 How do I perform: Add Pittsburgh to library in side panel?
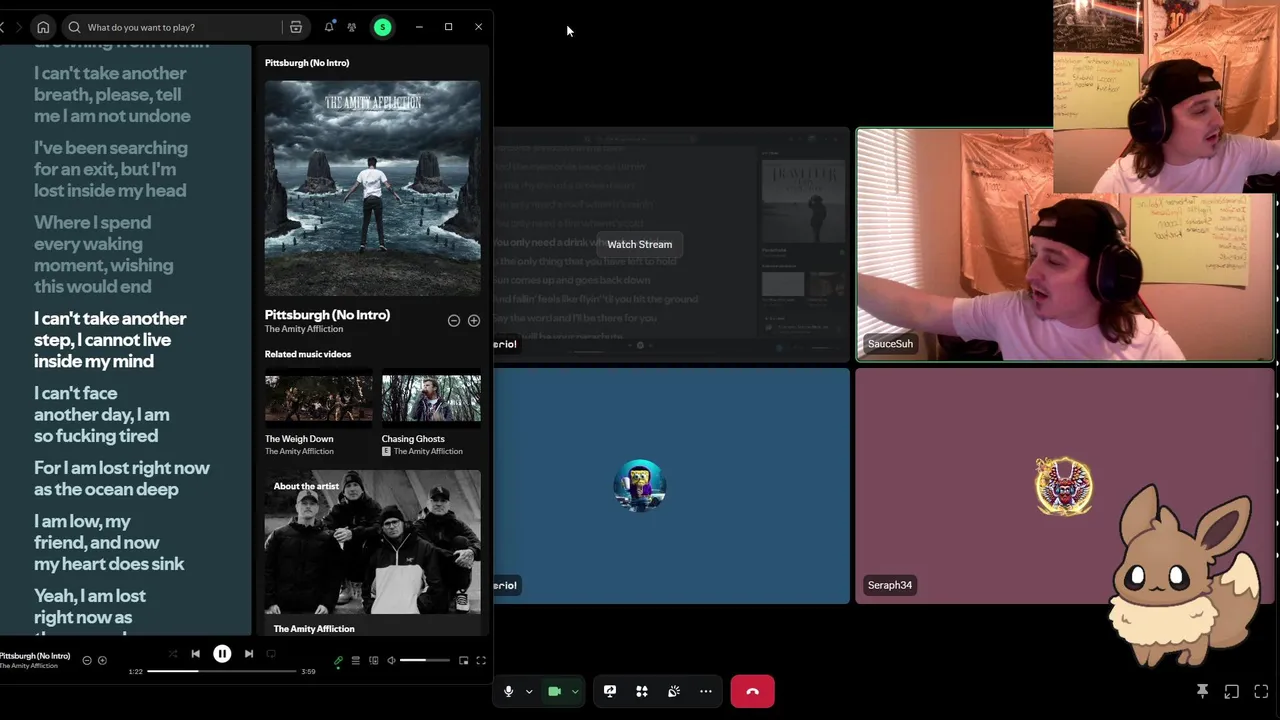(x=474, y=321)
